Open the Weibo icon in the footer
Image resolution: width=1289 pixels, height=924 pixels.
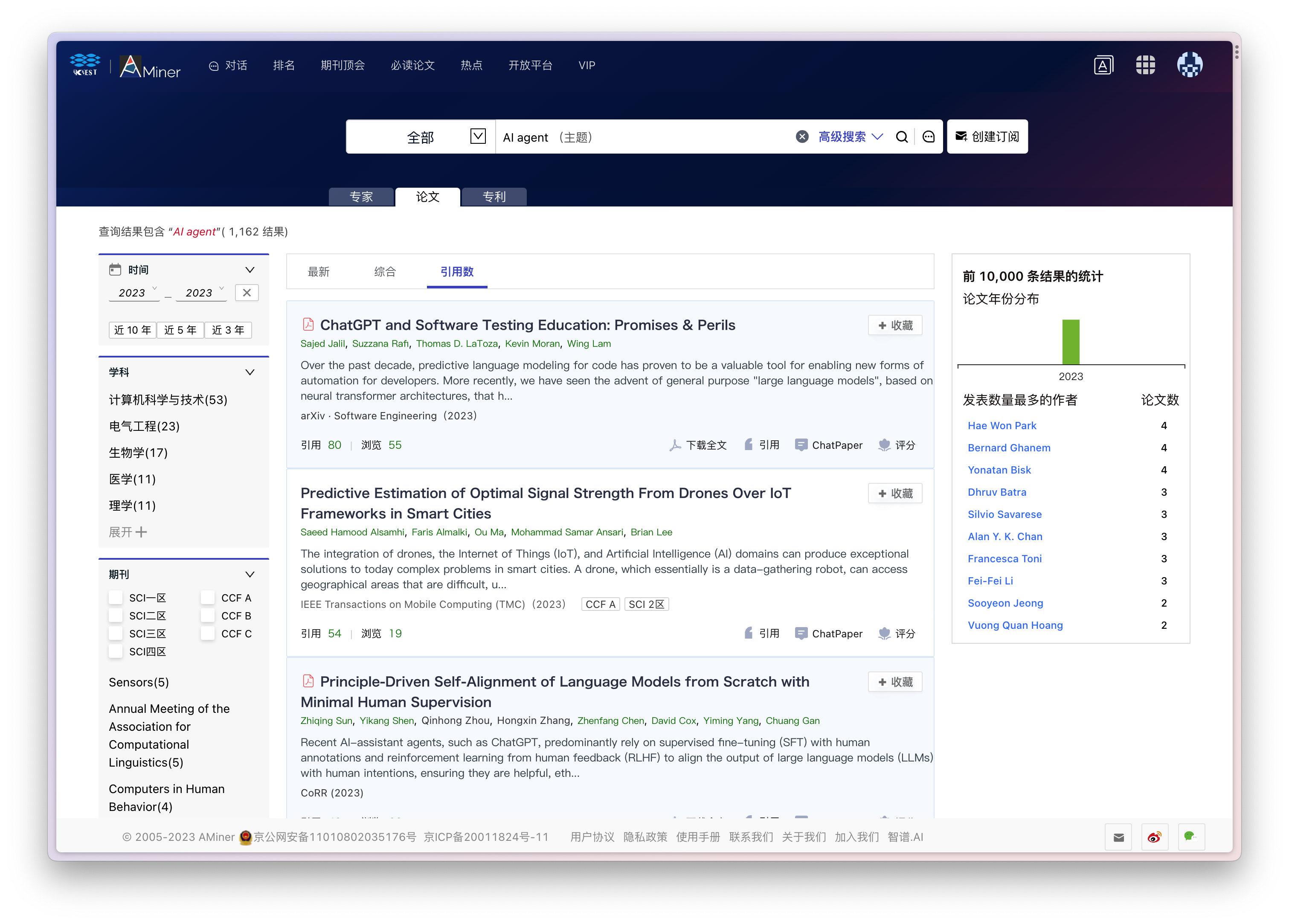(1154, 837)
